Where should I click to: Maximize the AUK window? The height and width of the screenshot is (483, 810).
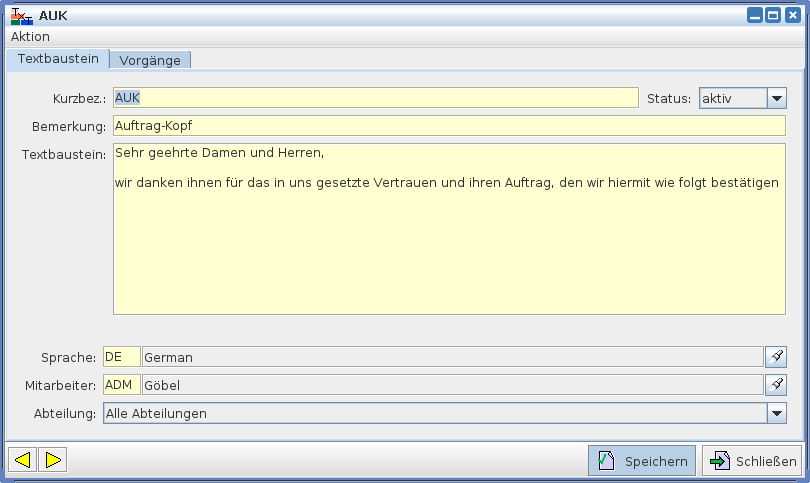[x=774, y=16]
